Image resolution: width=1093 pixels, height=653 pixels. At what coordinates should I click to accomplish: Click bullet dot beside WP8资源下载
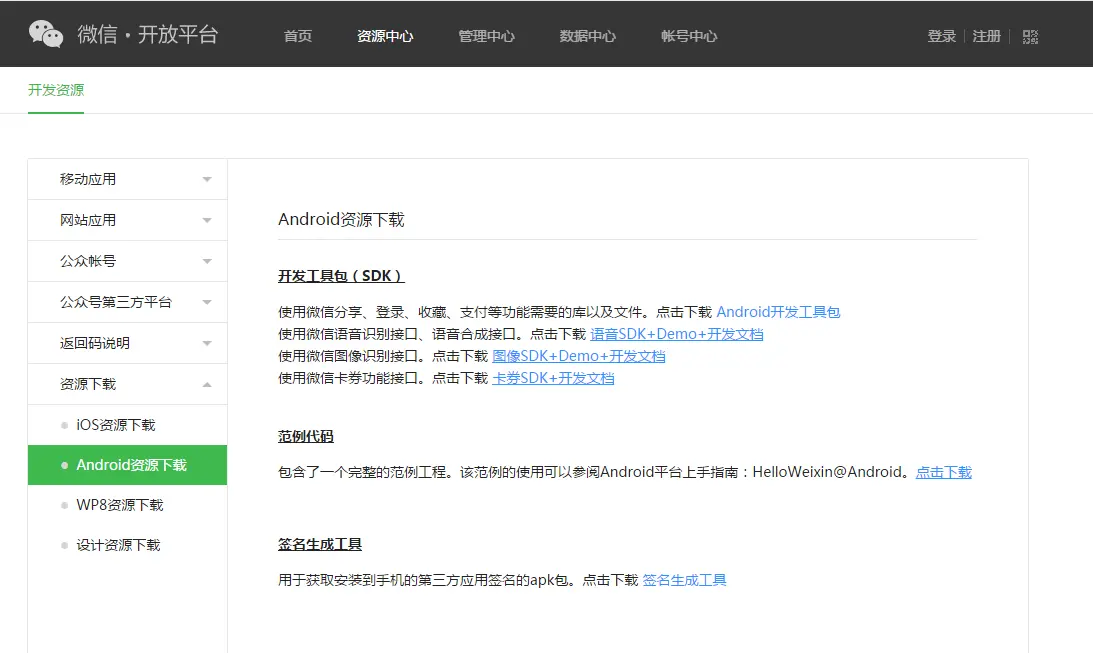point(64,505)
